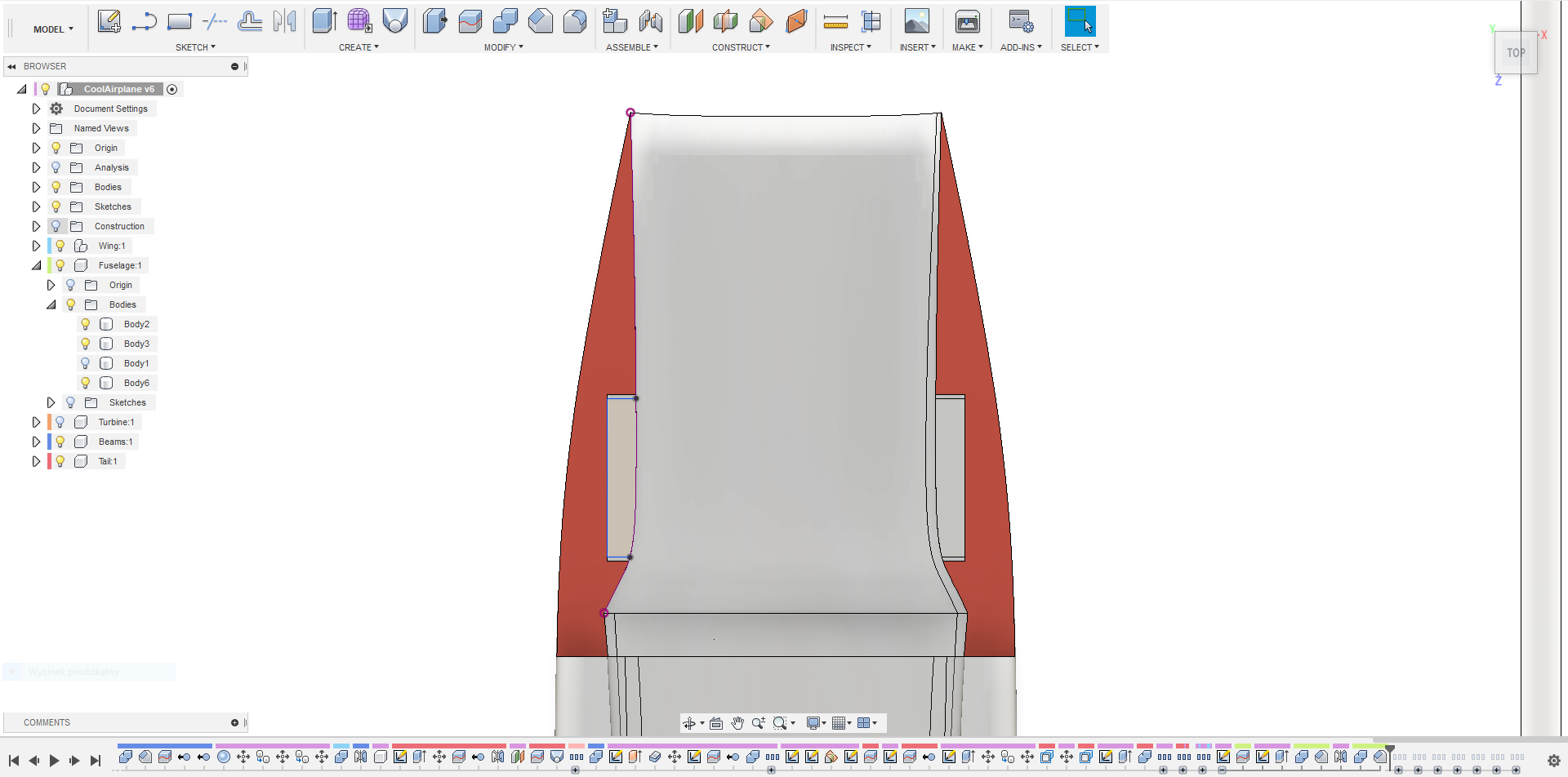Toggle visibility bulb for Body3
The height and width of the screenshot is (777, 1568).
(x=86, y=344)
